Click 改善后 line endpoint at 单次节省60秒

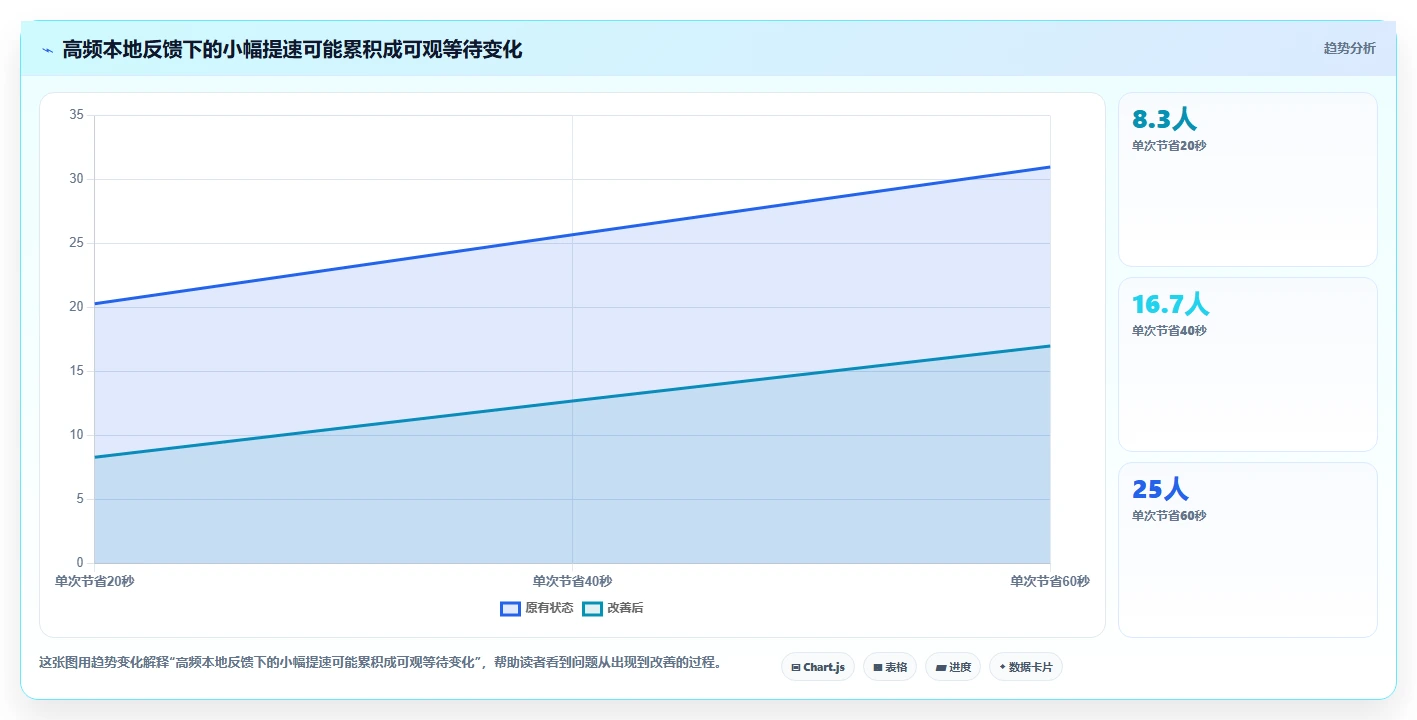coord(1050,346)
